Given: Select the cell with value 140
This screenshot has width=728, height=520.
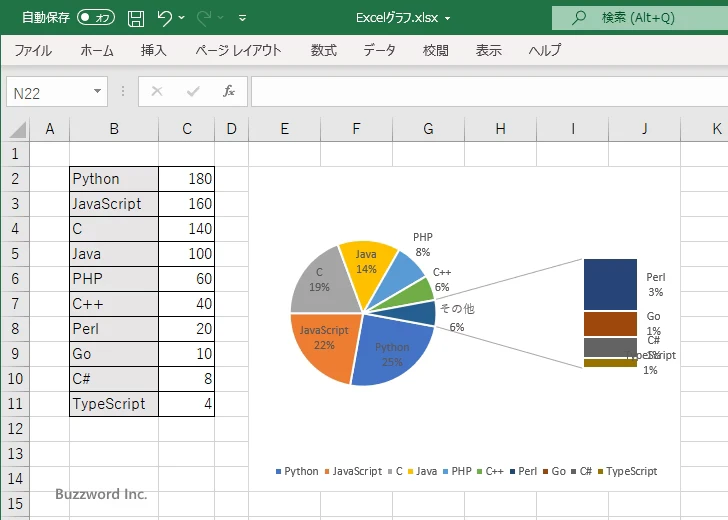Looking at the screenshot, I should point(187,229).
